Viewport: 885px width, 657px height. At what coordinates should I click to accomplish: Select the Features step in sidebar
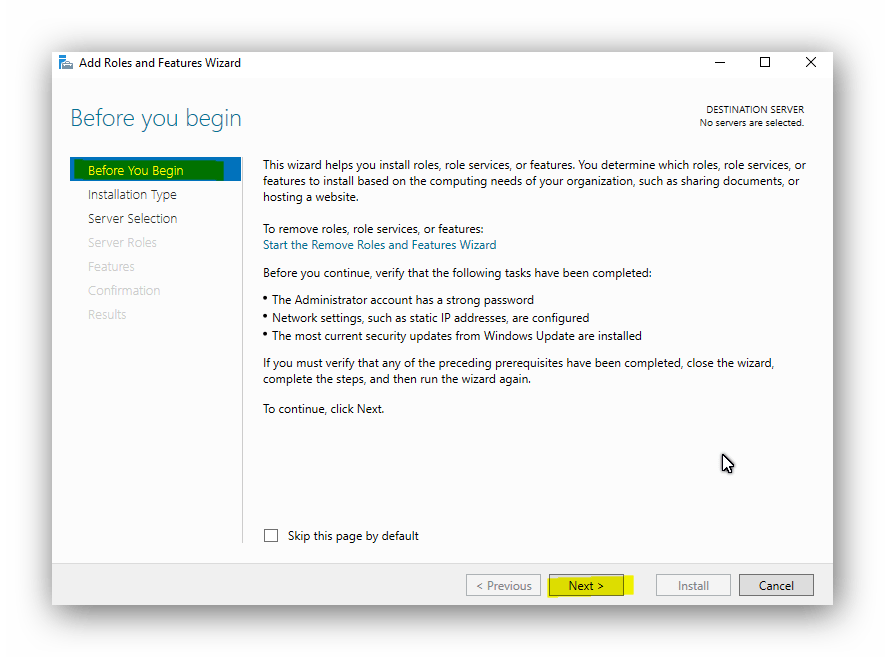tap(111, 266)
